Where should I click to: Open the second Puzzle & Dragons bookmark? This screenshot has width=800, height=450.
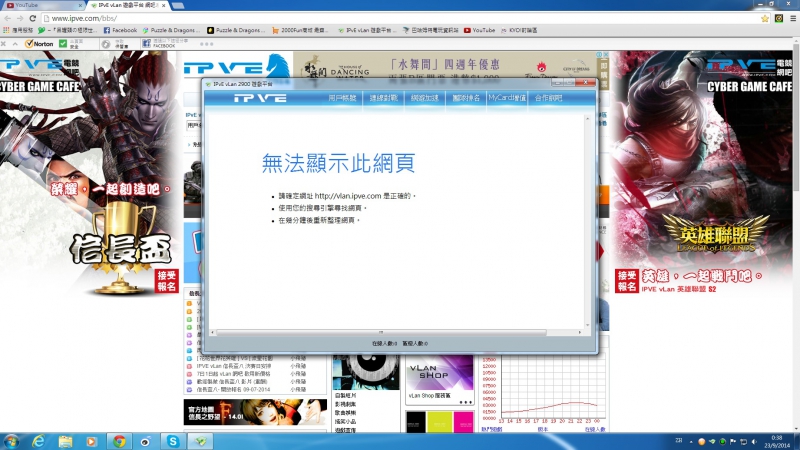click(236, 31)
